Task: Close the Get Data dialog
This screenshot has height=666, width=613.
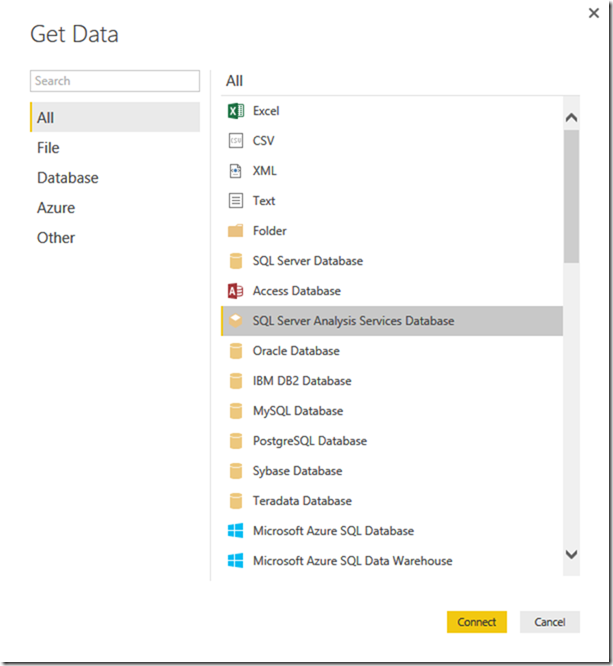Action: [x=594, y=13]
